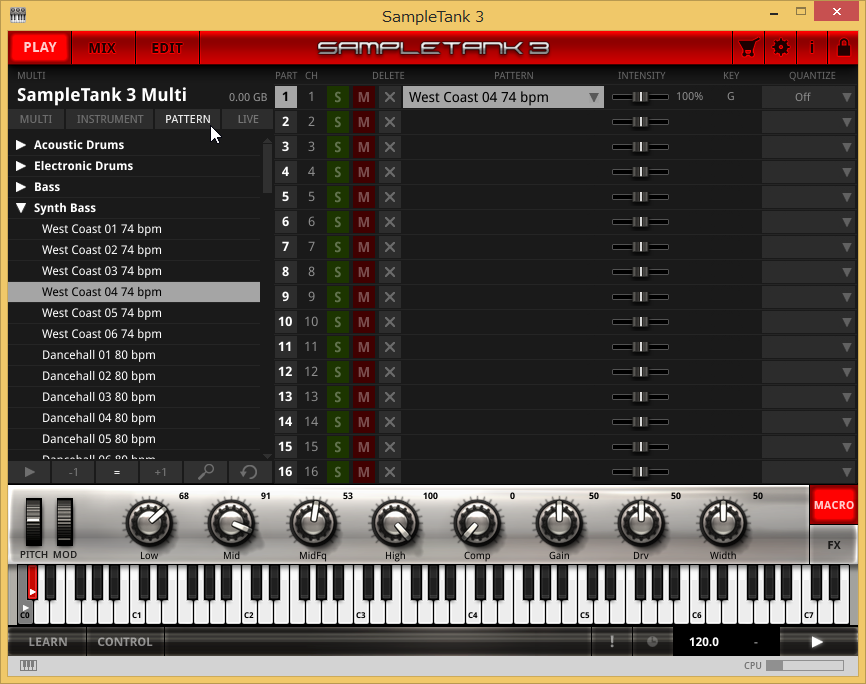Open the part 1 quantize dropdown

point(809,97)
